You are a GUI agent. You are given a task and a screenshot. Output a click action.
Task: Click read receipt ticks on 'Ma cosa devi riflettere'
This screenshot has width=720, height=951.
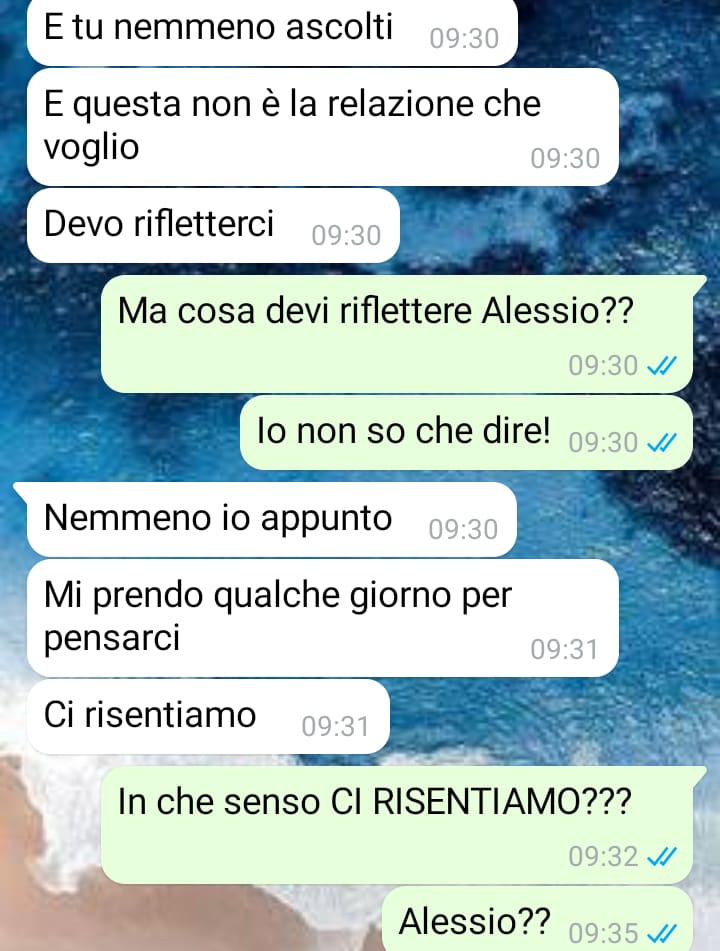(x=662, y=366)
